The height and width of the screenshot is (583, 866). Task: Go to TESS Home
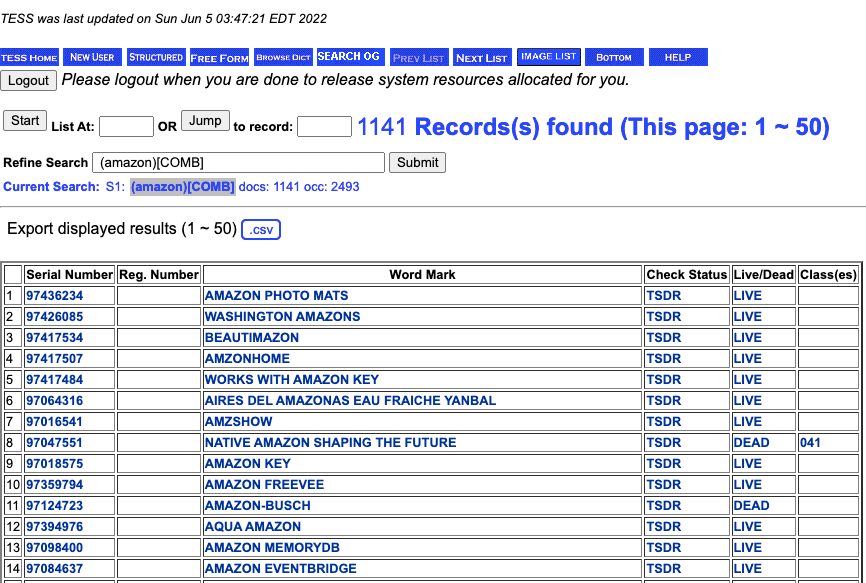29,57
